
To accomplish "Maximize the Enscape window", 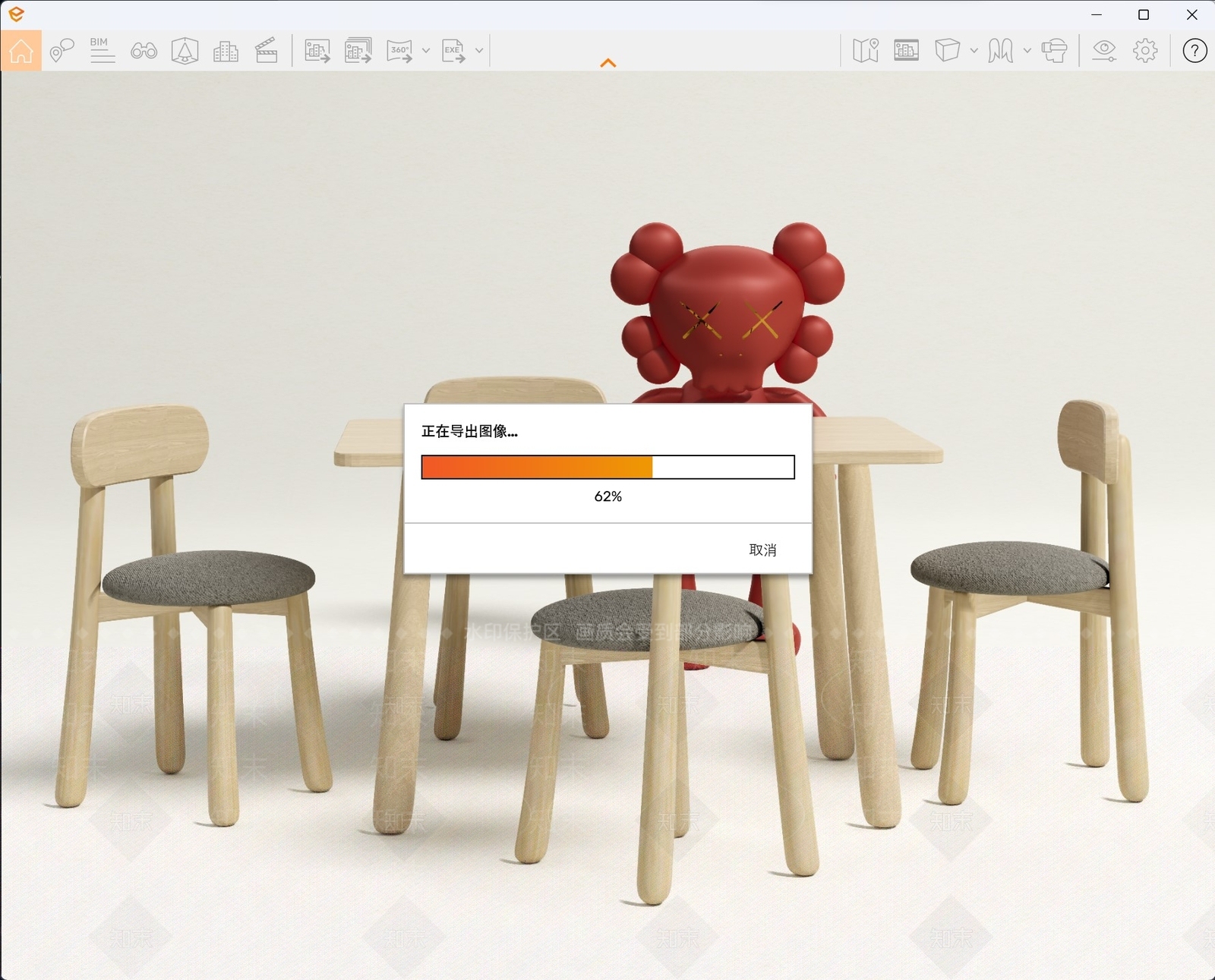I will 1144,14.
